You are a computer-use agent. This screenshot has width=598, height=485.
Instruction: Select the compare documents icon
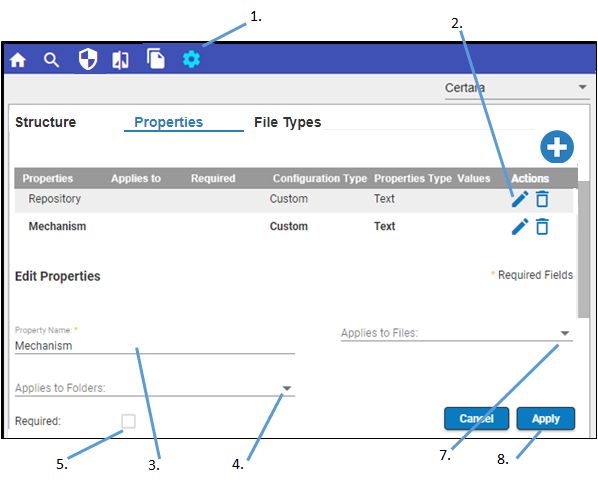point(120,60)
